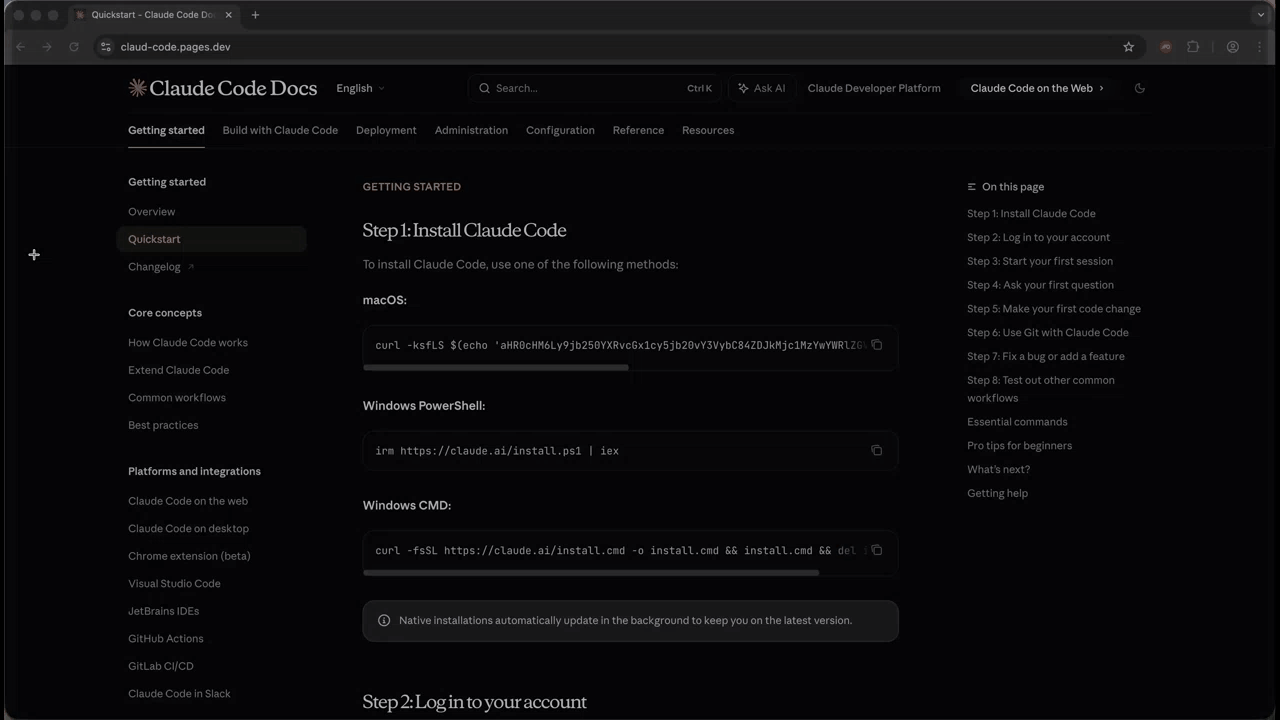Click the browser address bar
This screenshot has width=1280, height=720.
[175, 46]
